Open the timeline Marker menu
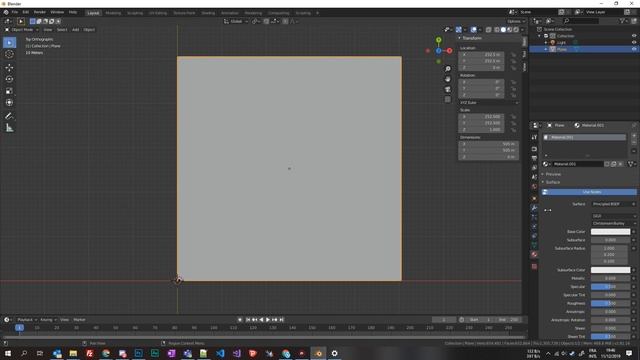The image size is (640, 360). 80,320
